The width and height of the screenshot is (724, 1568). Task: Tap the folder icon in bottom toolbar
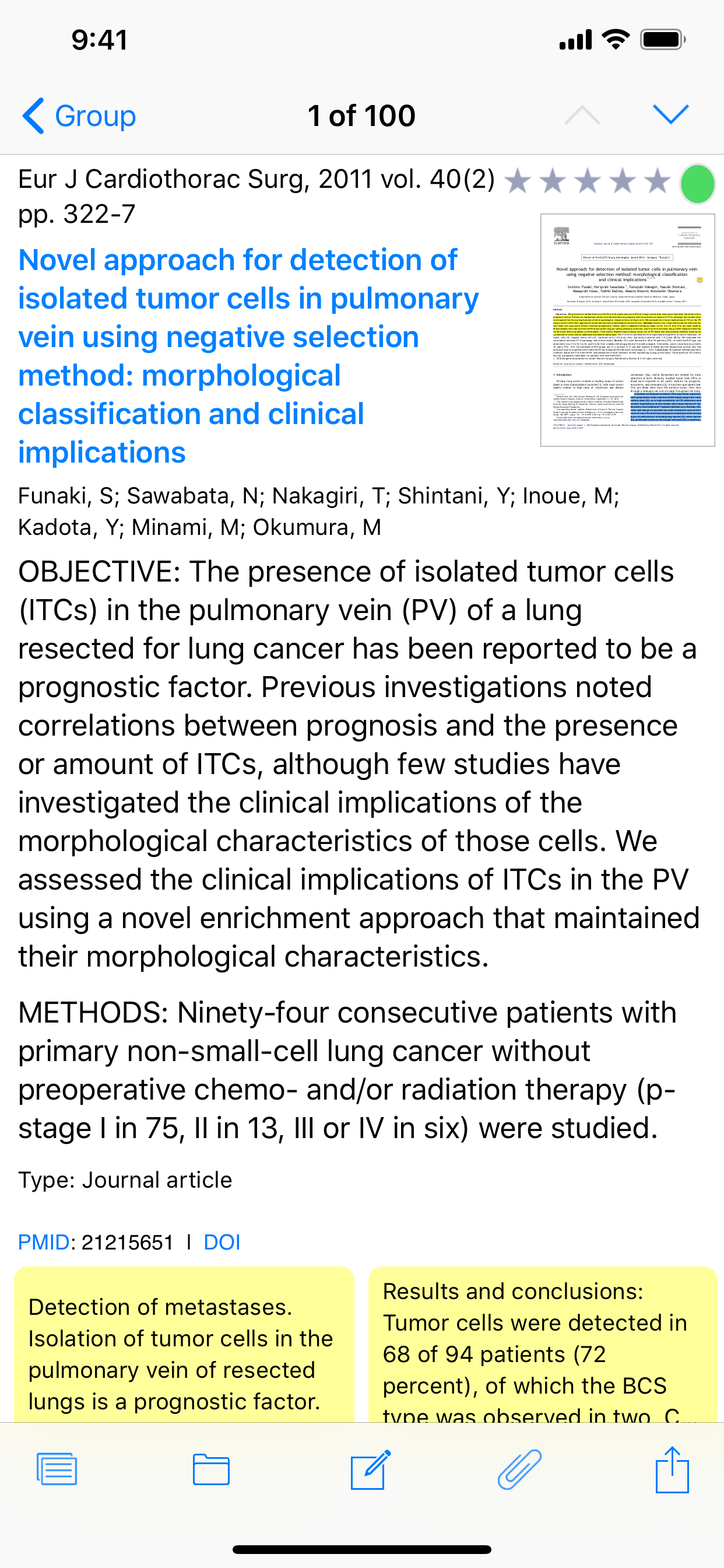coord(211,1469)
